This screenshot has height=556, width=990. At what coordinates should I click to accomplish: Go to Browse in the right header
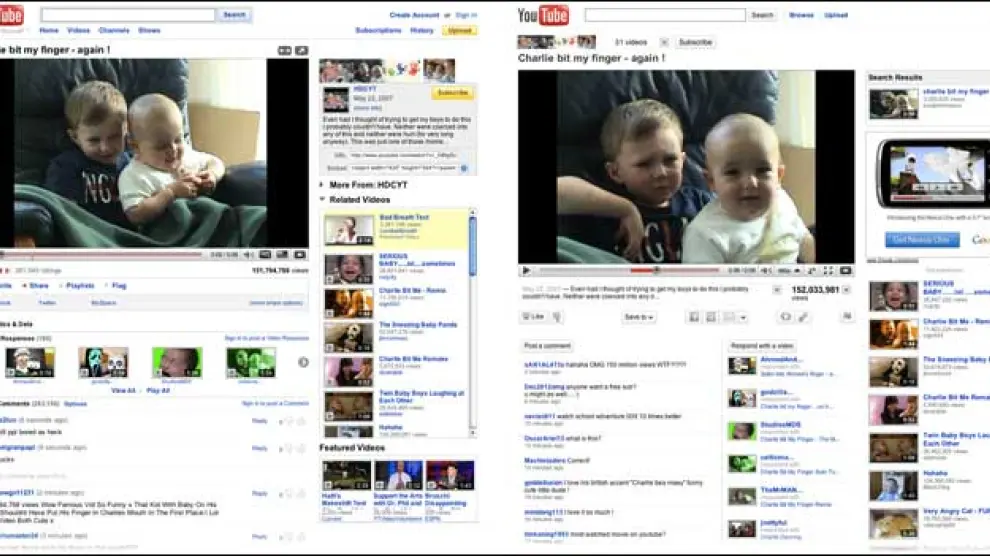(x=801, y=15)
